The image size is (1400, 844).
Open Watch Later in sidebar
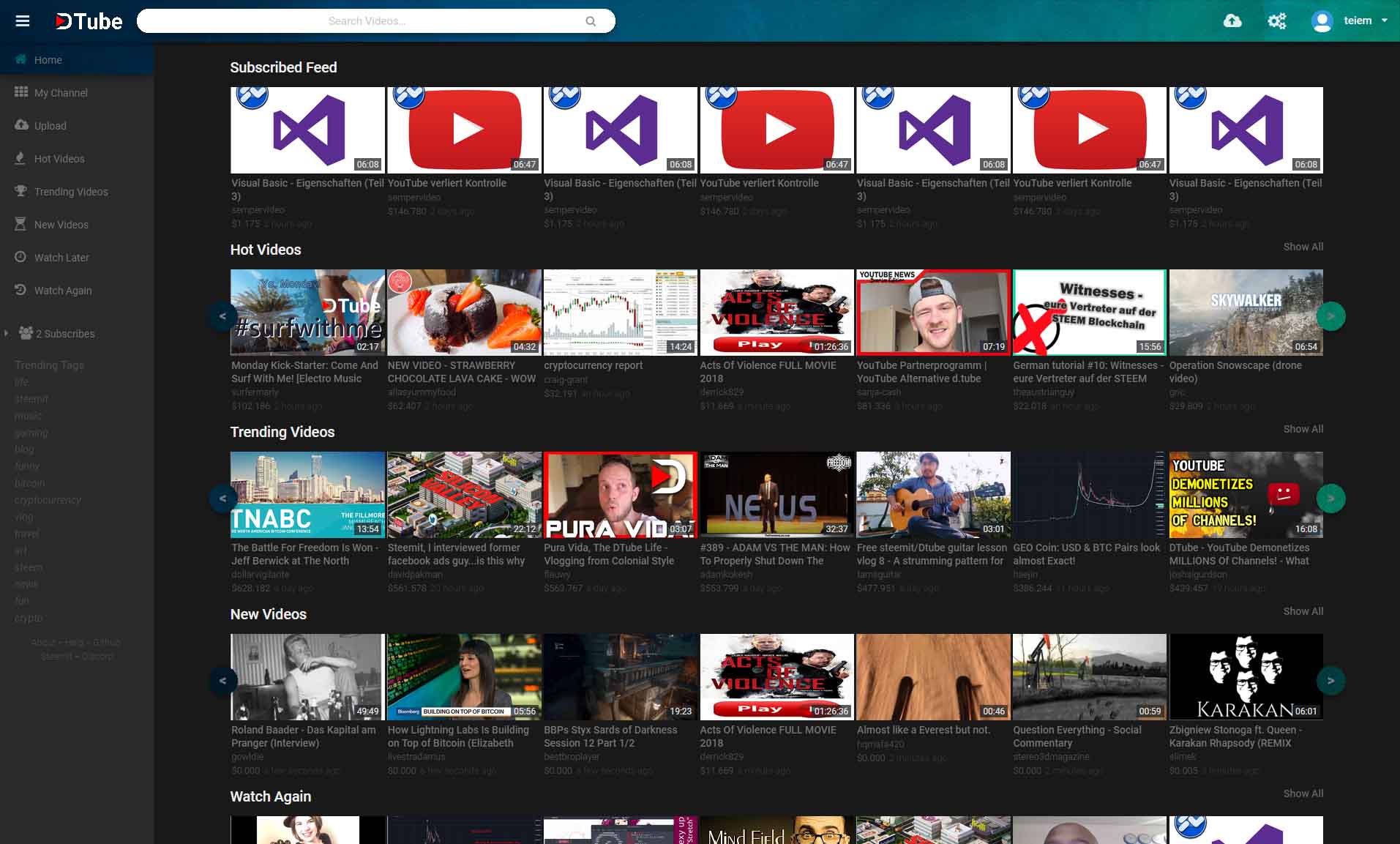click(x=61, y=258)
